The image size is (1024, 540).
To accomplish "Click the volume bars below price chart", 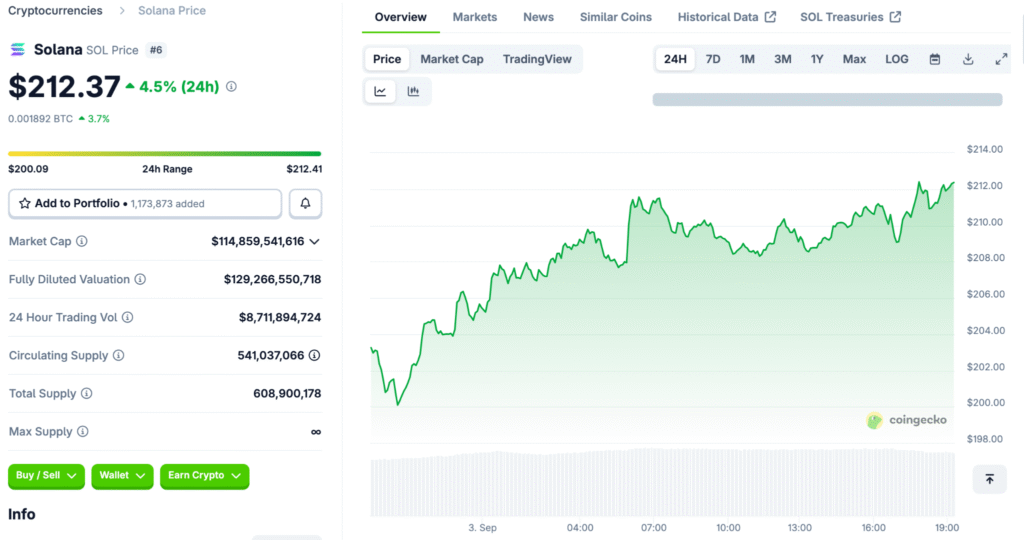I will (x=662, y=482).
